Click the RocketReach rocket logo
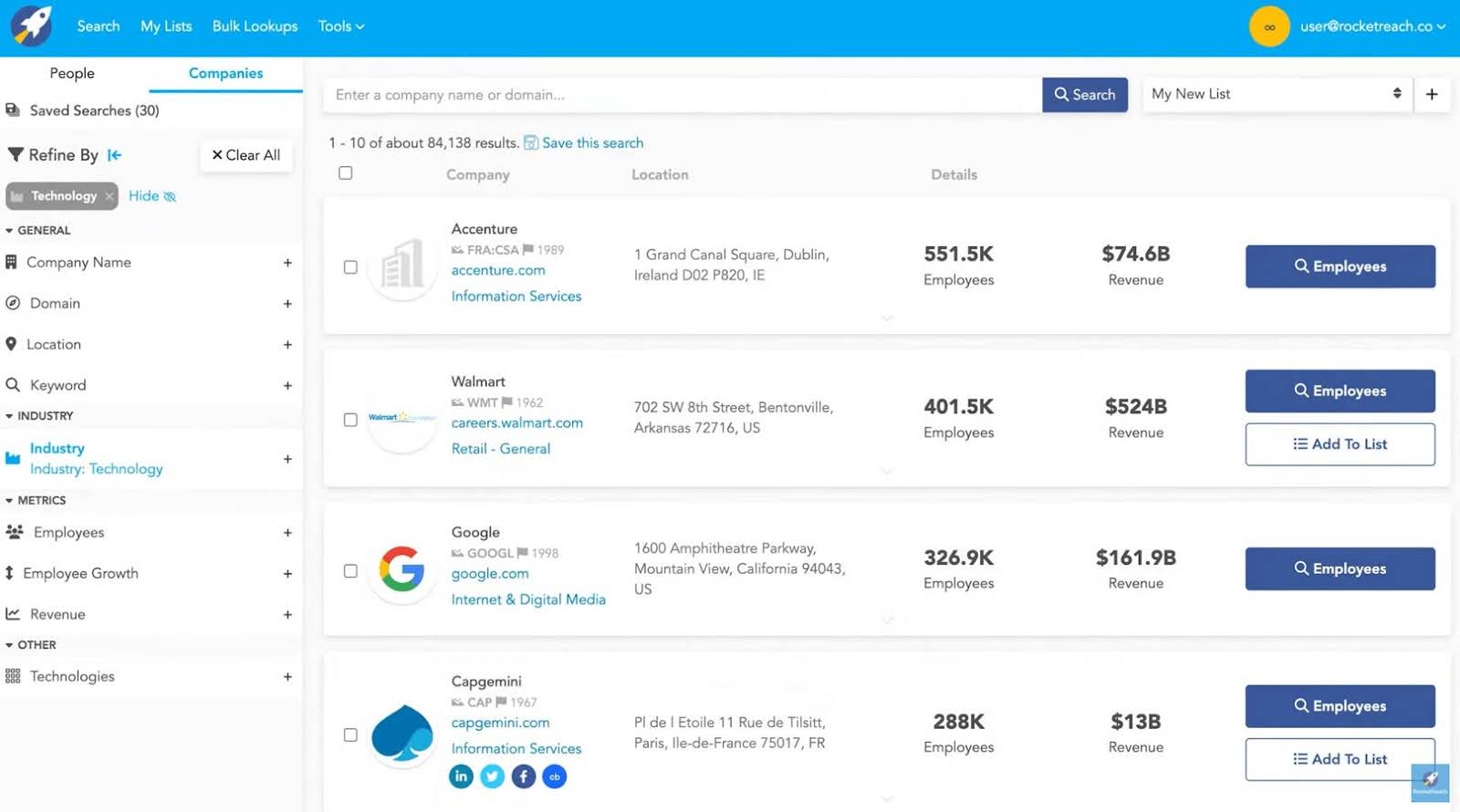 pyautogui.click(x=32, y=26)
